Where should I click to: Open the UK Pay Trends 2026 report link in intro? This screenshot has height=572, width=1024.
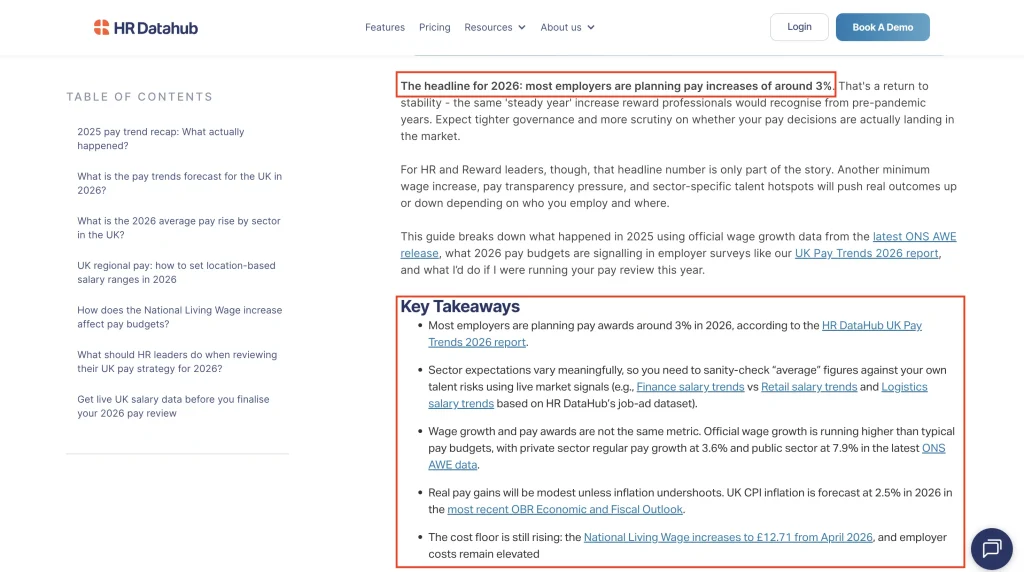866,253
